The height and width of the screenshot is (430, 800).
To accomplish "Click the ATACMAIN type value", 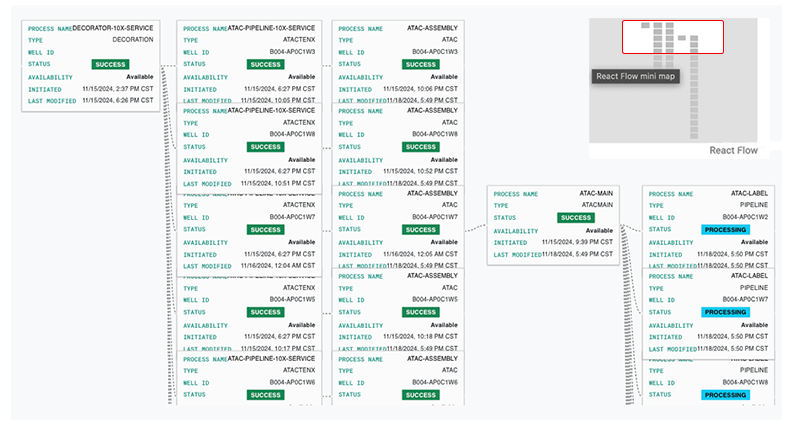I will click(x=598, y=205).
